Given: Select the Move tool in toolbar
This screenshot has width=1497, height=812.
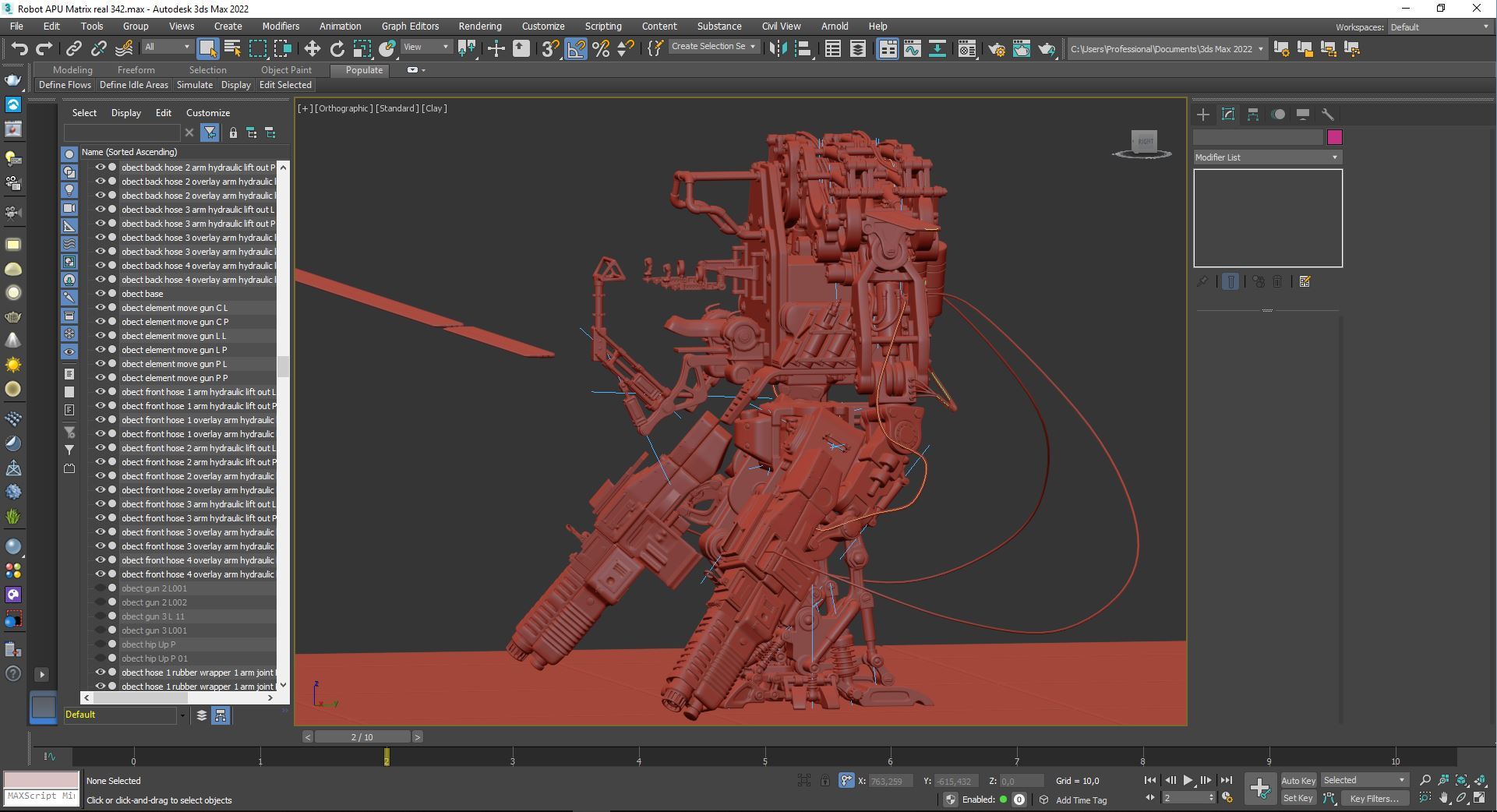Looking at the screenshot, I should (312, 49).
